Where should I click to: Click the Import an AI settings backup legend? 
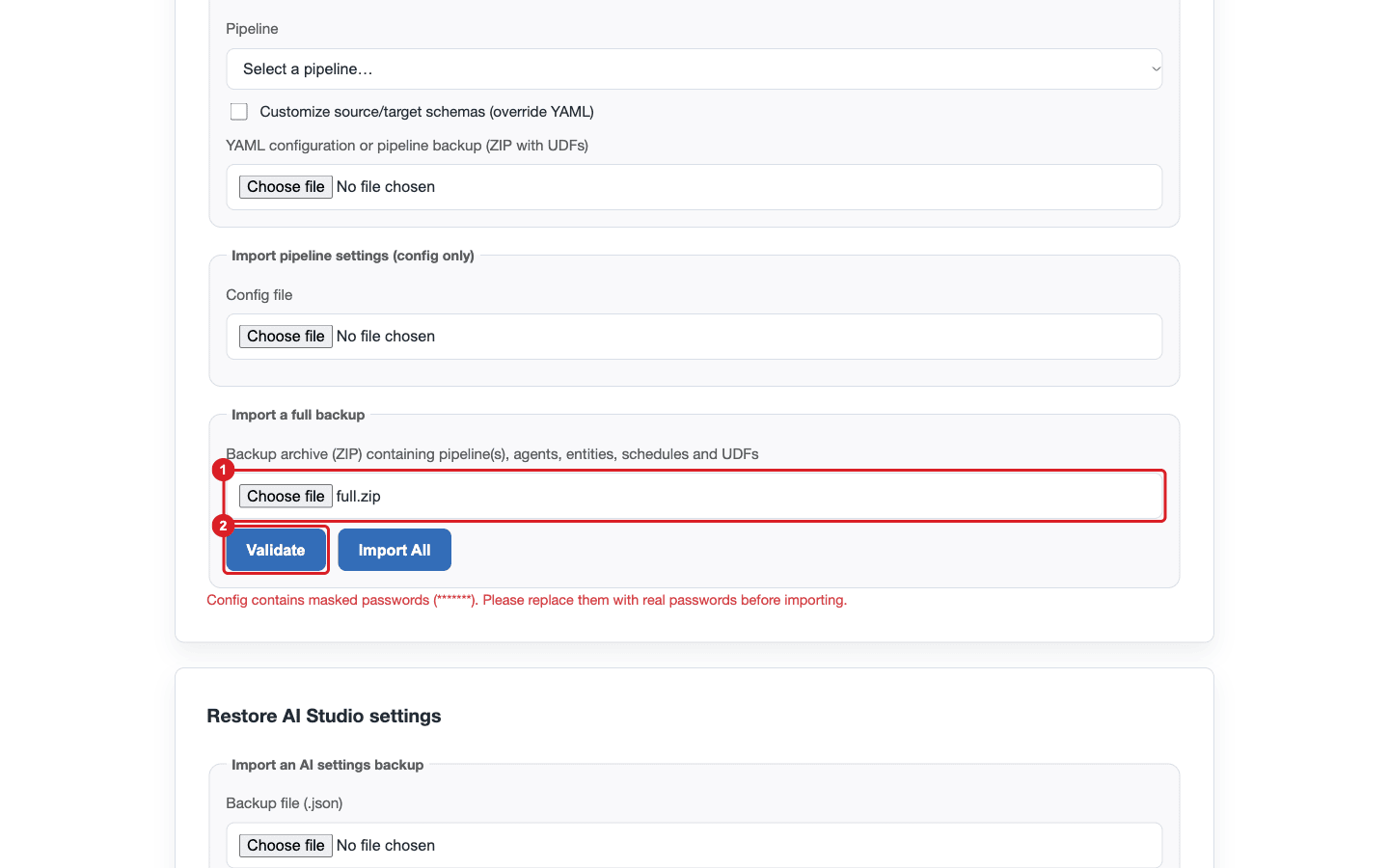click(x=328, y=765)
